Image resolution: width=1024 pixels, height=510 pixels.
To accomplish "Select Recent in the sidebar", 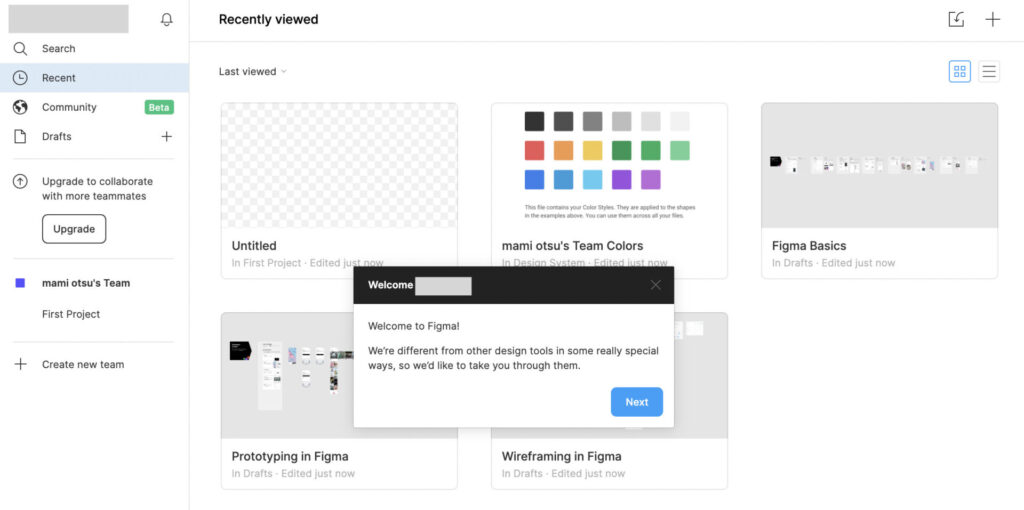I will tap(94, 78).
